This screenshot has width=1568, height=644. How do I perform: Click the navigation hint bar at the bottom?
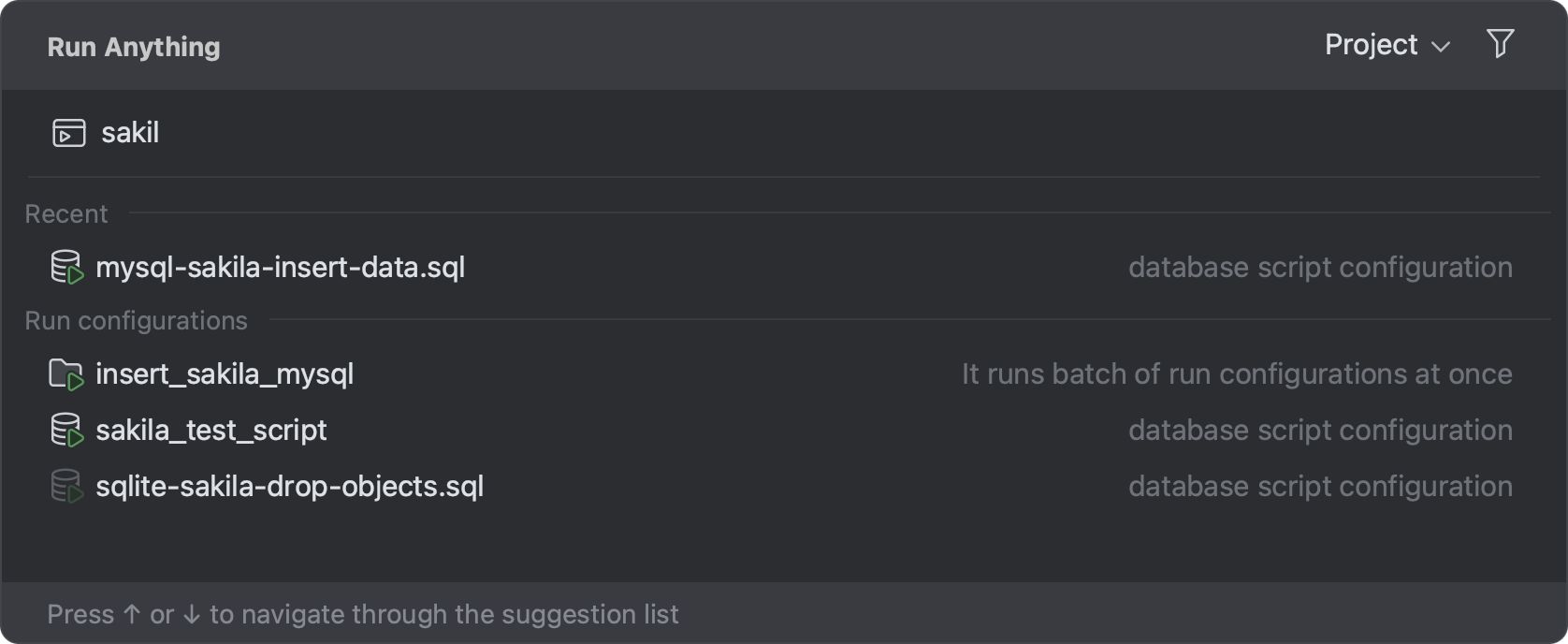tap(363, 614)
